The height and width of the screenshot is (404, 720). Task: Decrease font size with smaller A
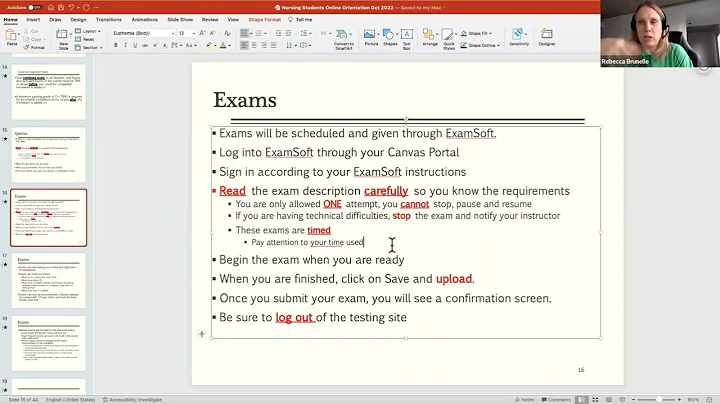tap(212, 33)
